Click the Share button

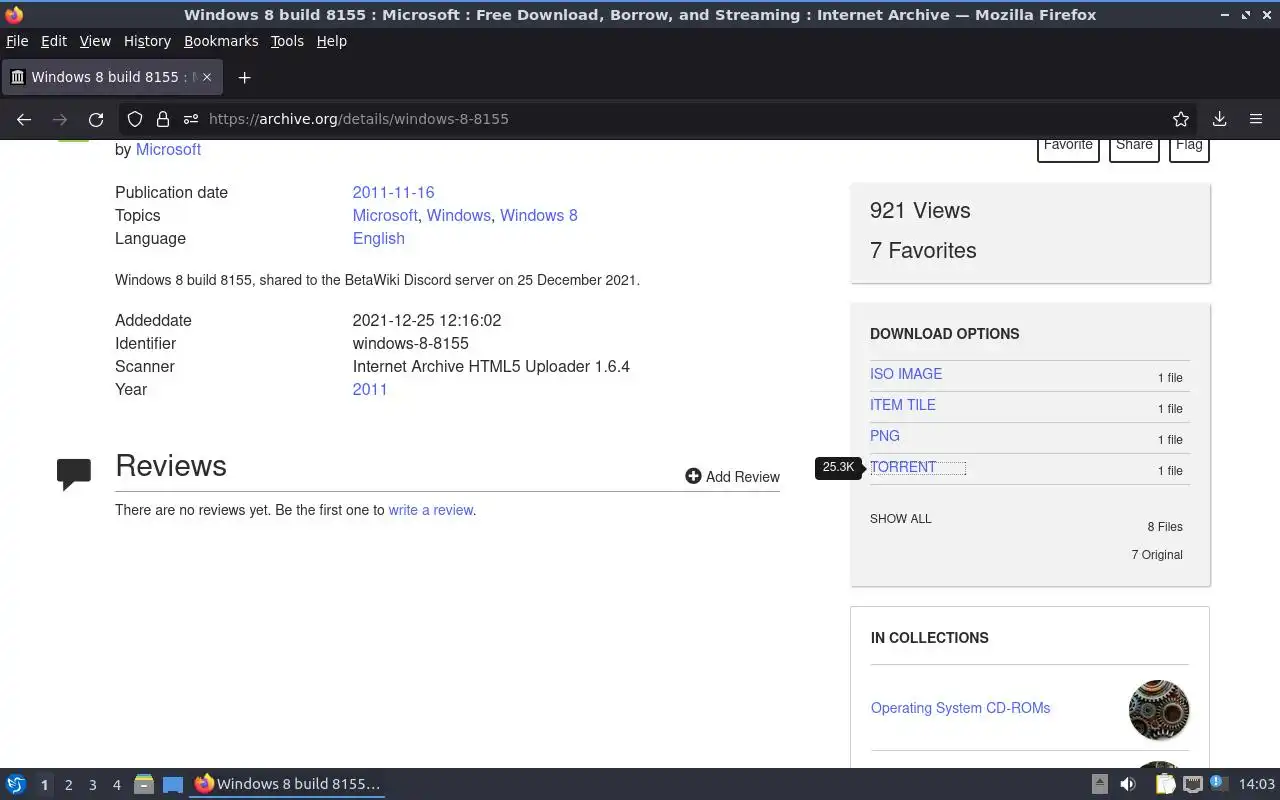click(1134, 149)
